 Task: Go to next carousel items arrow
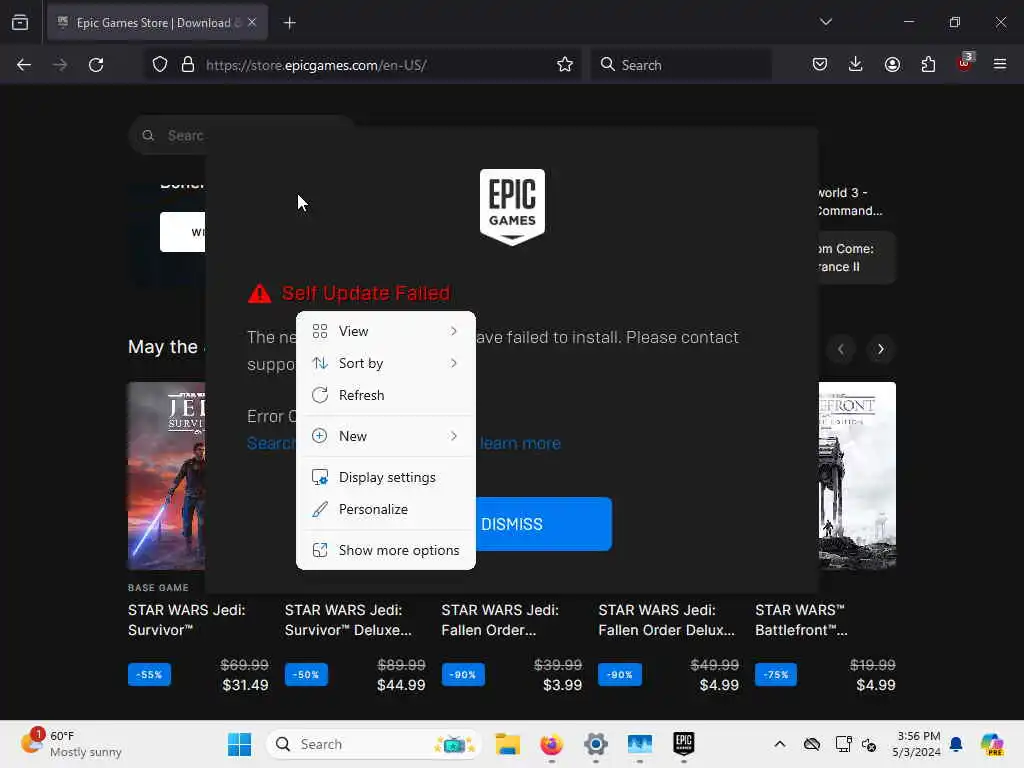880,349
